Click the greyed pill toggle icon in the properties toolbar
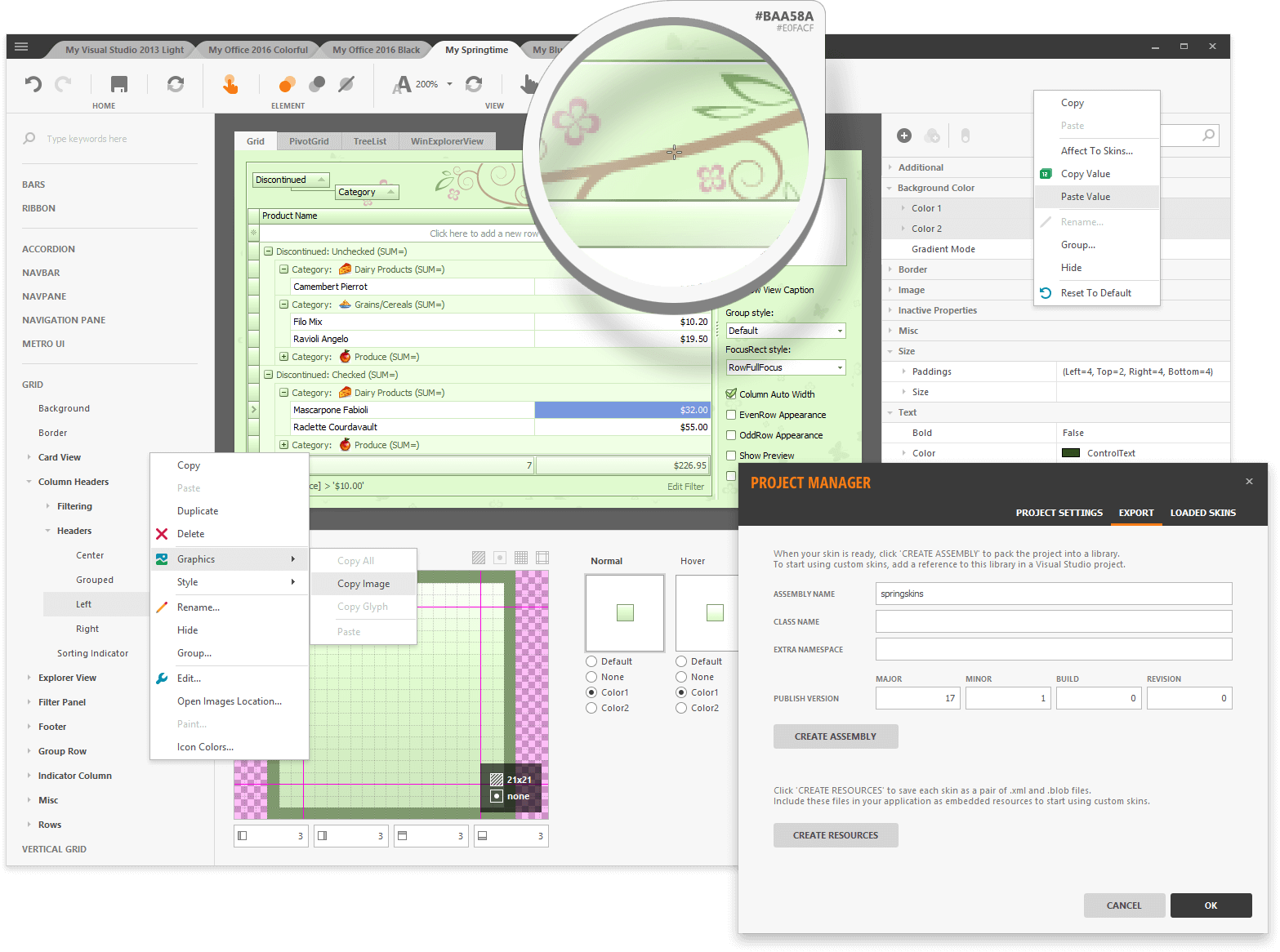The height and width of the screenshot is (952, 1280). [x=966, y=136]
